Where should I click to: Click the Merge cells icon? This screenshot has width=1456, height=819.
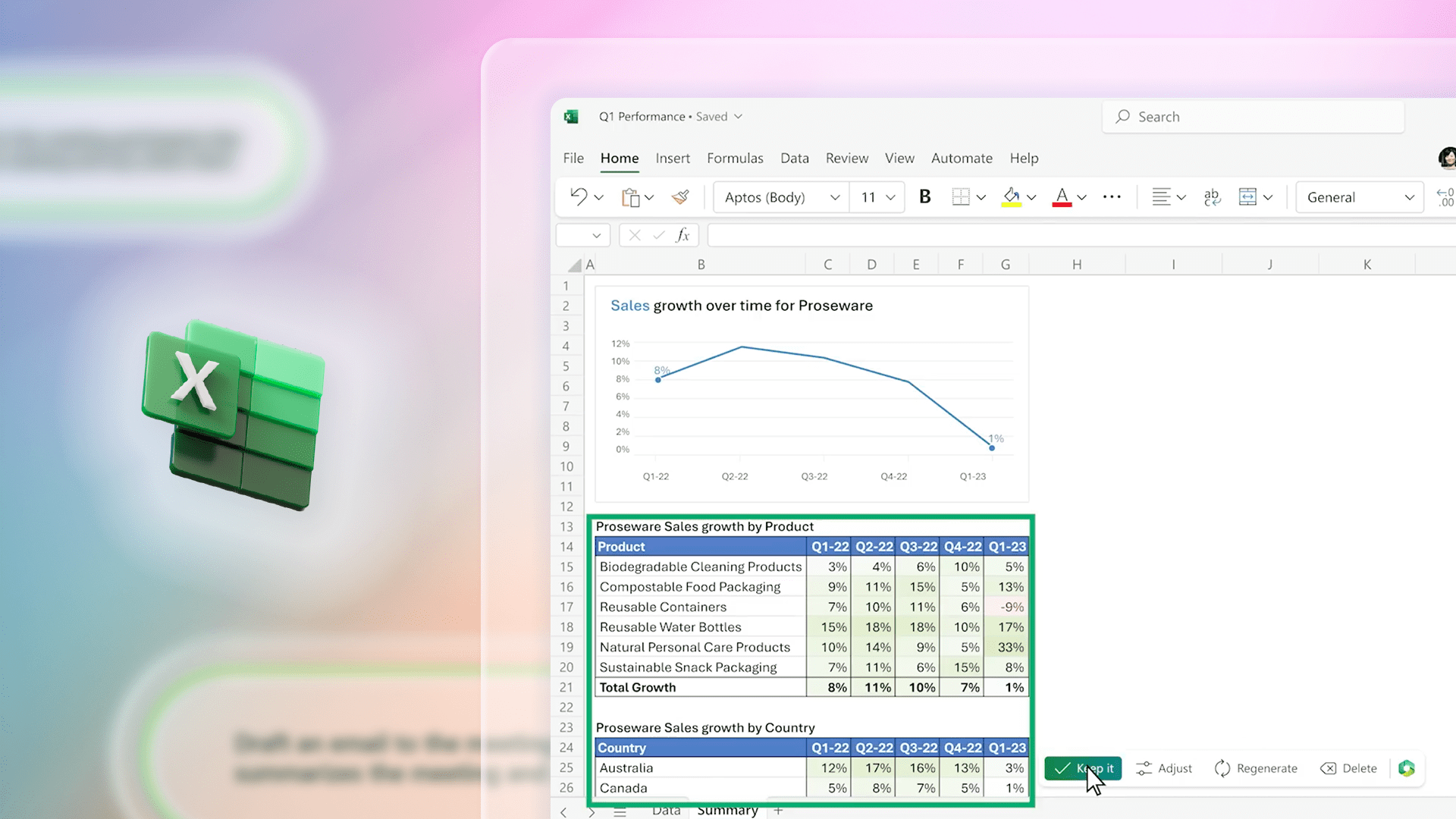point(1247,197)
